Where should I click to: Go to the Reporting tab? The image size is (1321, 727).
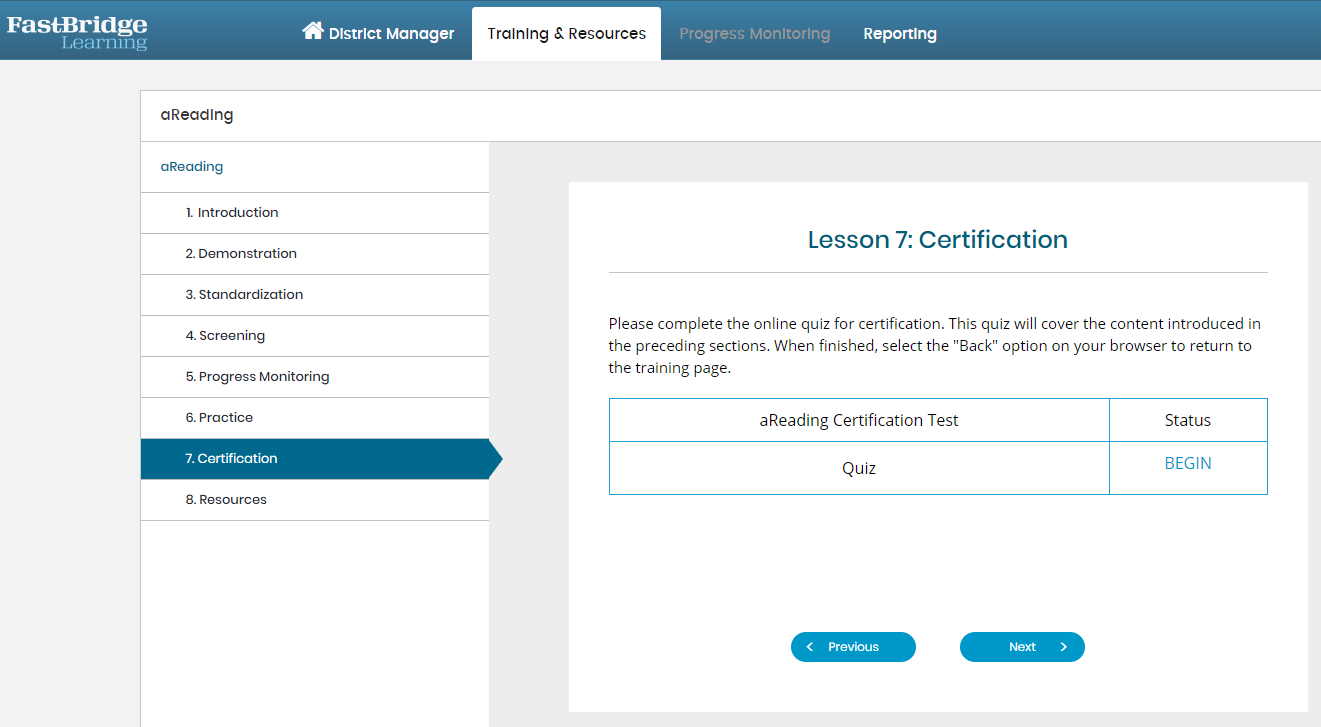pos(900,33)
